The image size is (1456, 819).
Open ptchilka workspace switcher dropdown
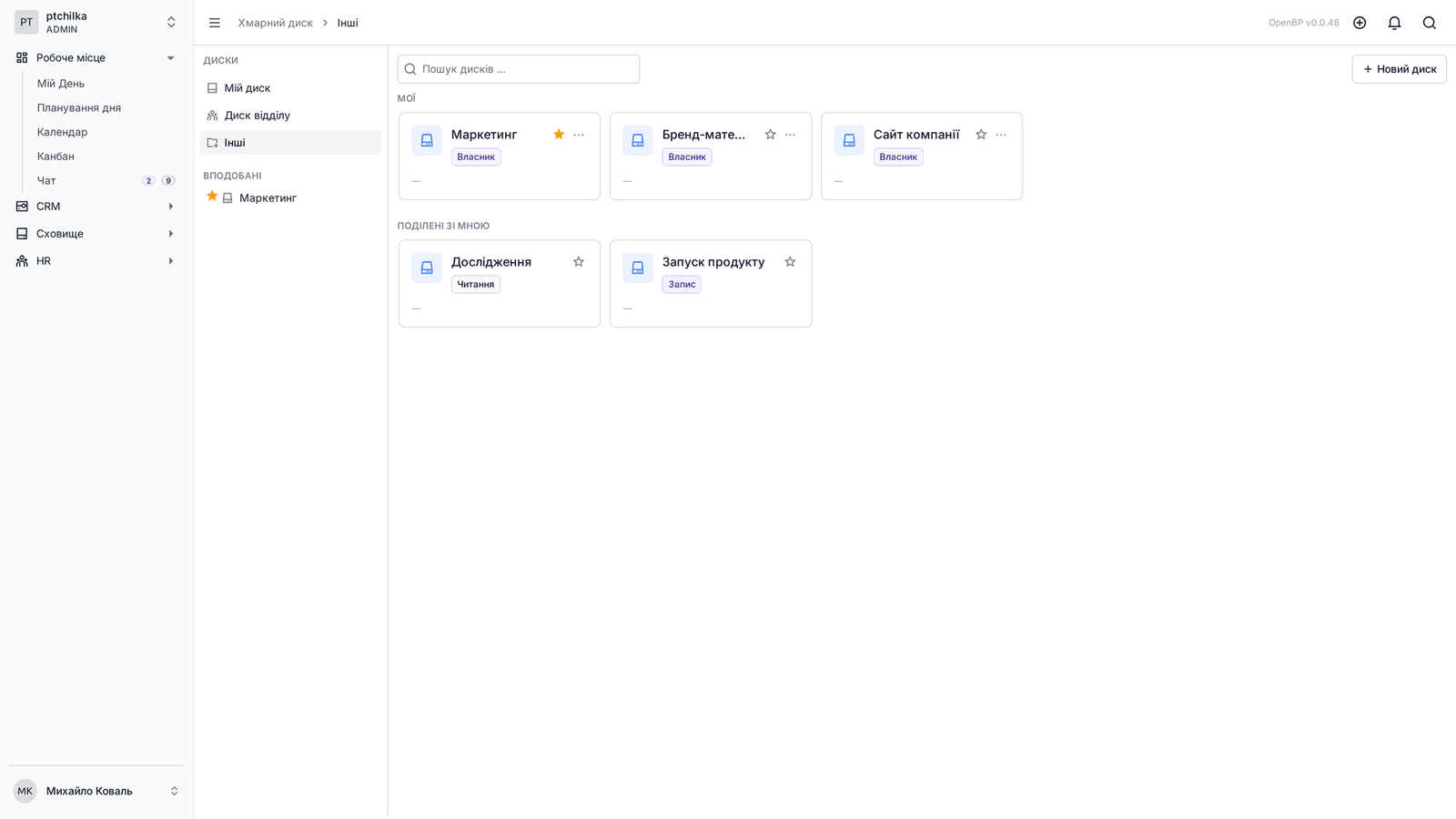click(96, 23)
